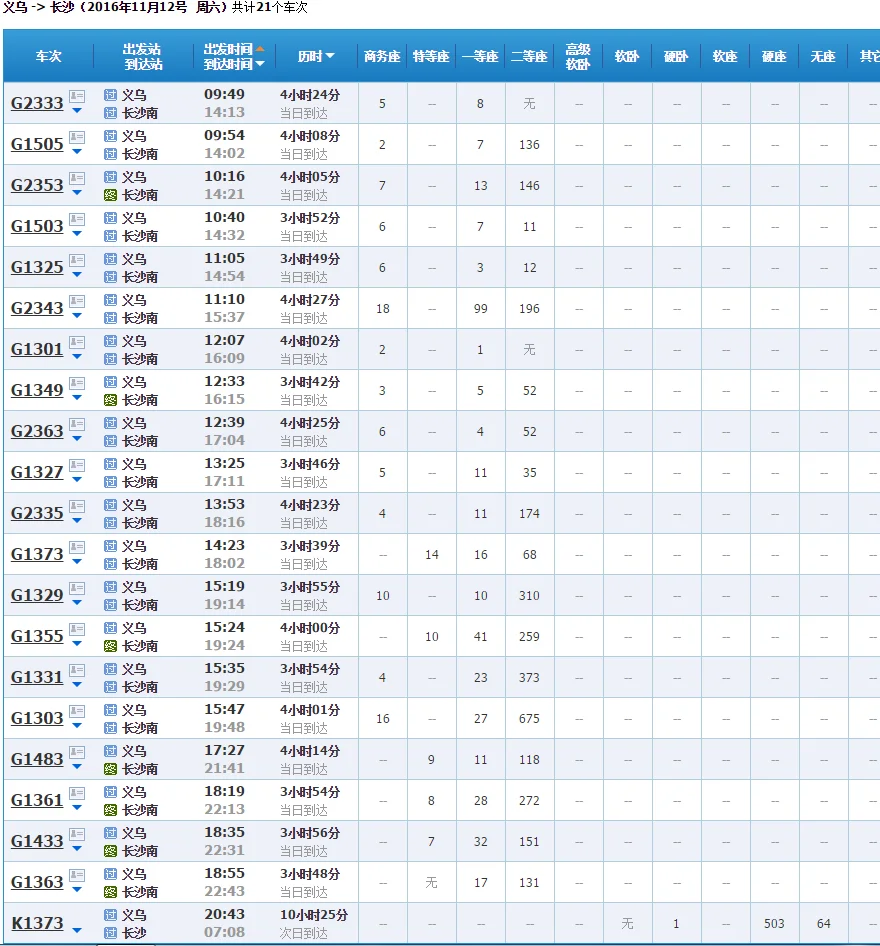Show stops using the arrow under G1329
Image resolution: width=880 pixels, height=946 pixels.
coord(77,603)
